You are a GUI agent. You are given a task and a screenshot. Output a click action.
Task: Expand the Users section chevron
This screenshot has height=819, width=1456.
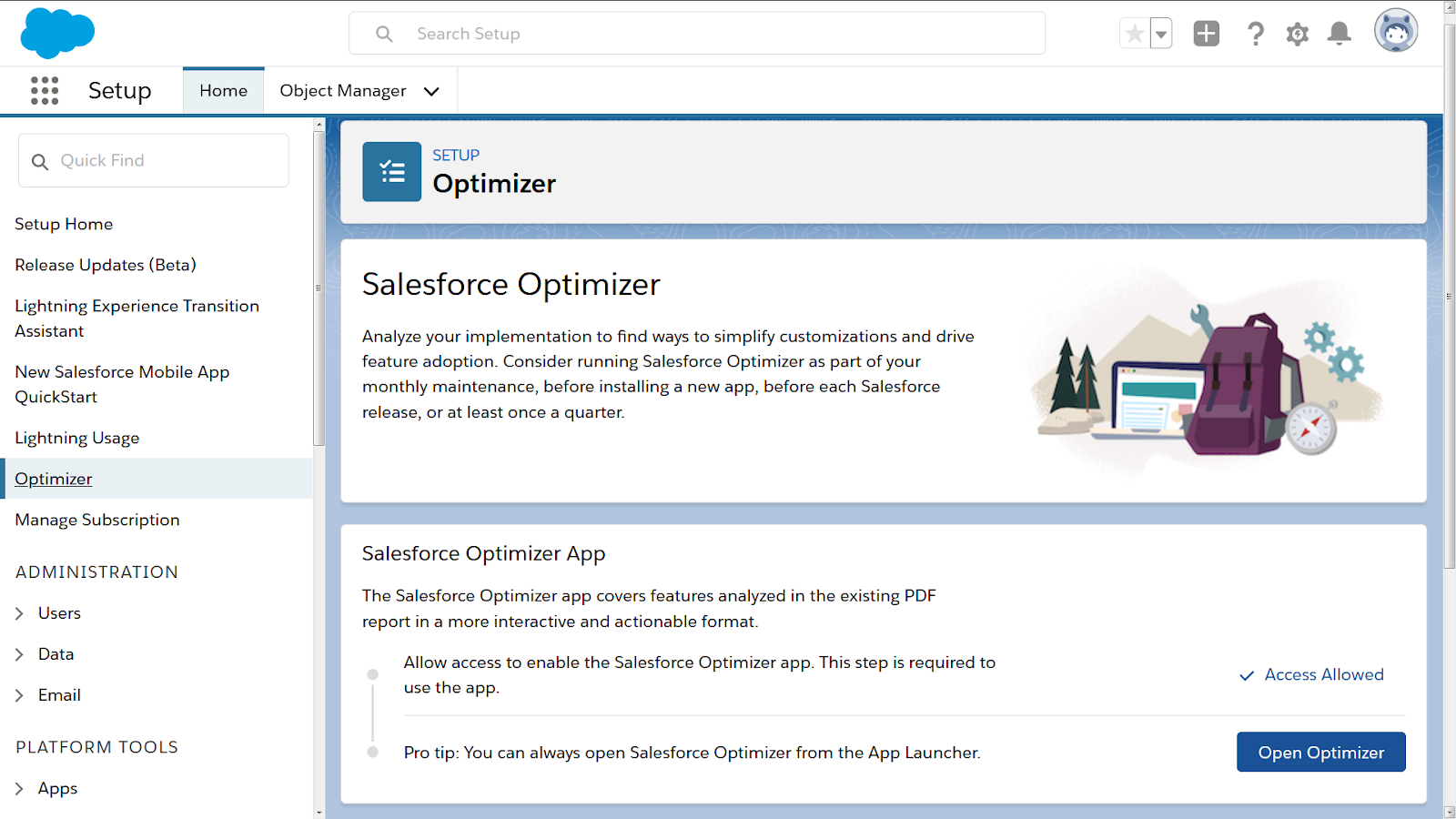pyautogui.click(x=19, y=613)
